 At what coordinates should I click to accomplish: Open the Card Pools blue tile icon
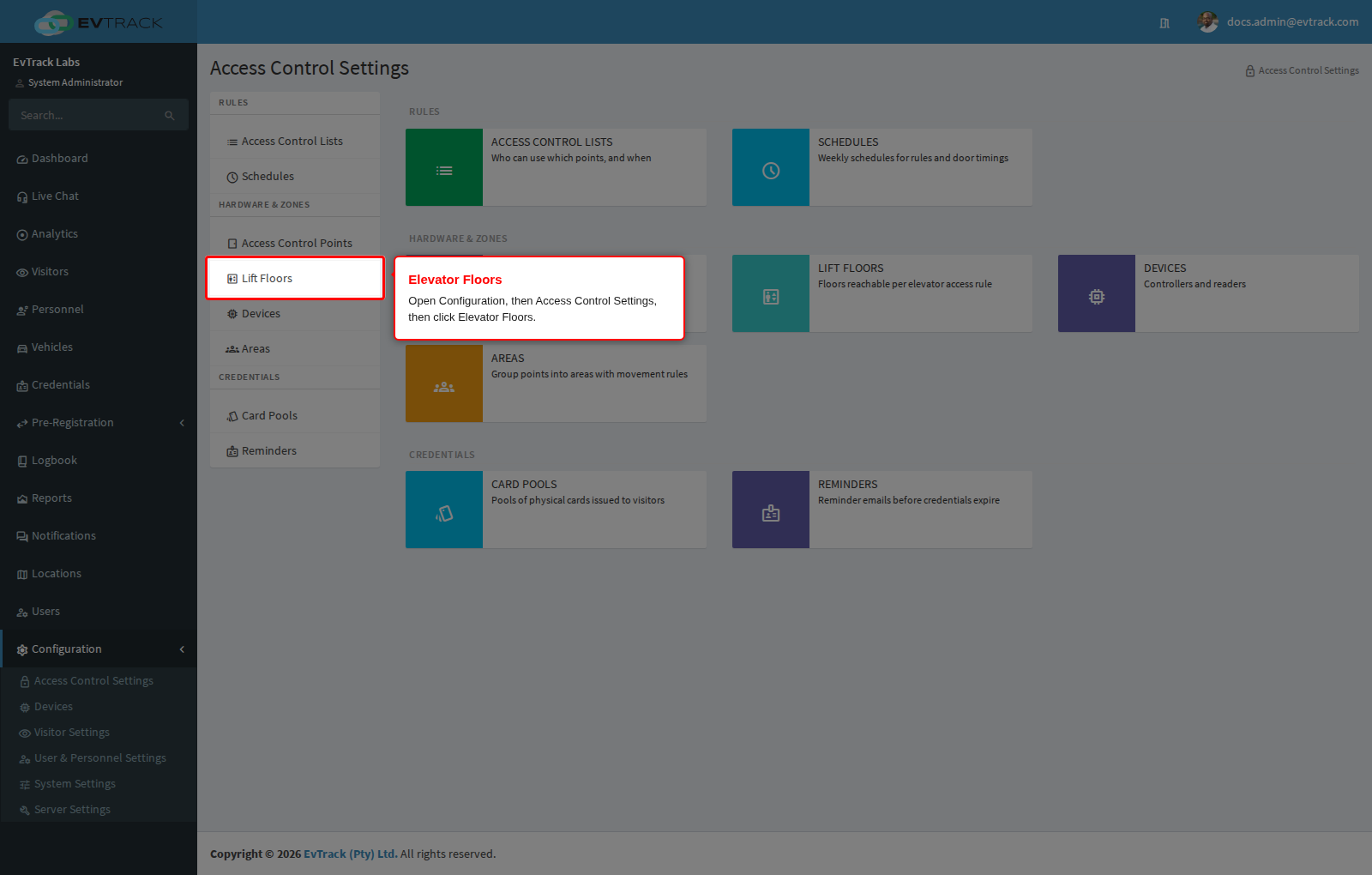[444, 510]
